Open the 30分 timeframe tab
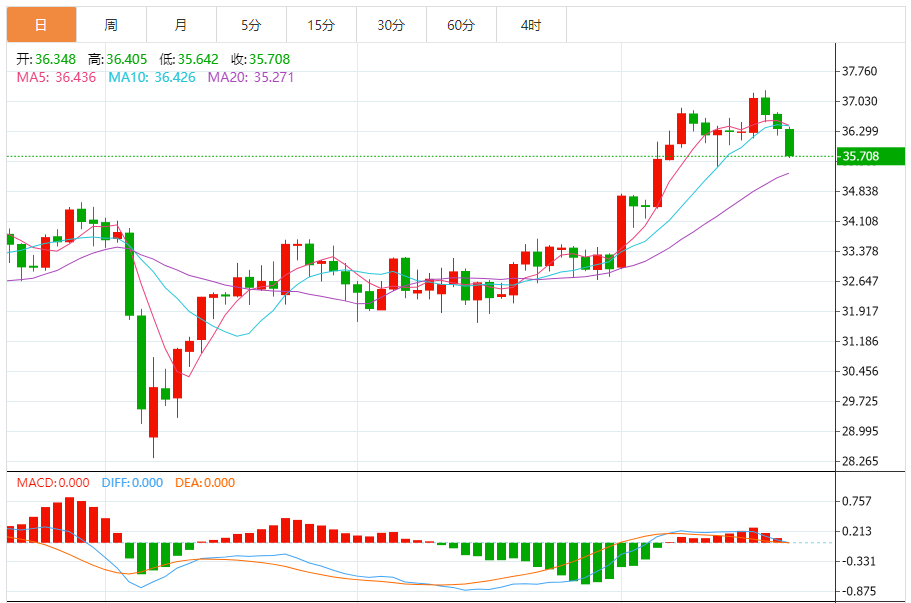This screenshot has width=911, height=603. click(392, 25)
